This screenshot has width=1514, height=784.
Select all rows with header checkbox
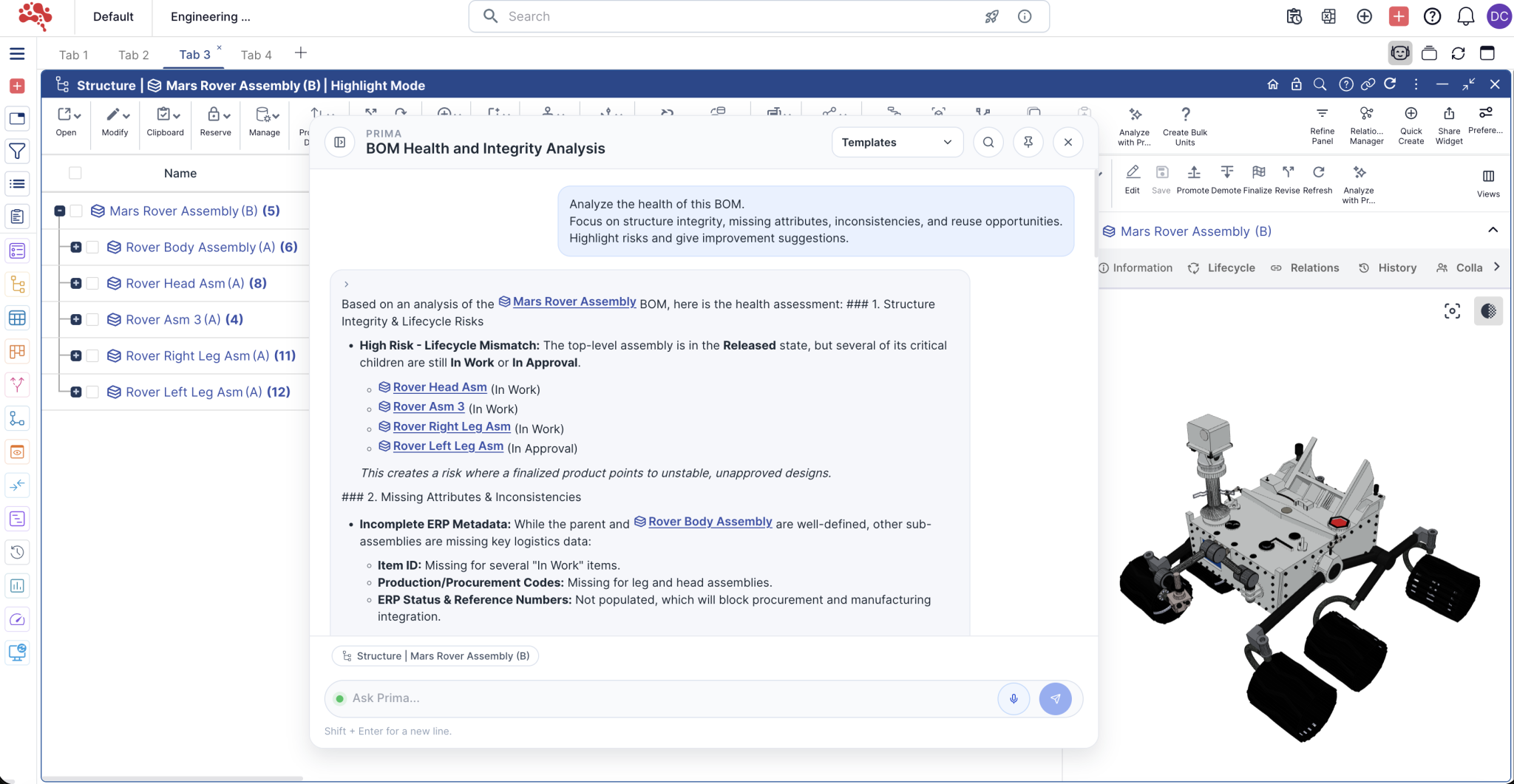tap(75, 173)
